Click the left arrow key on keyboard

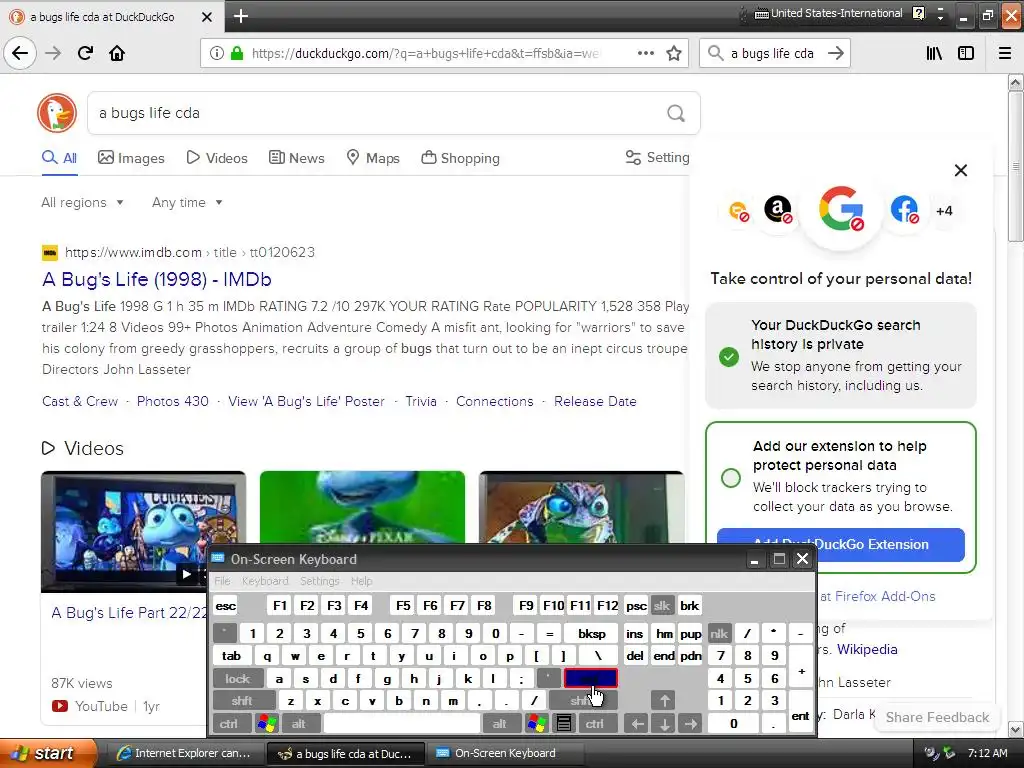point(637,724)
